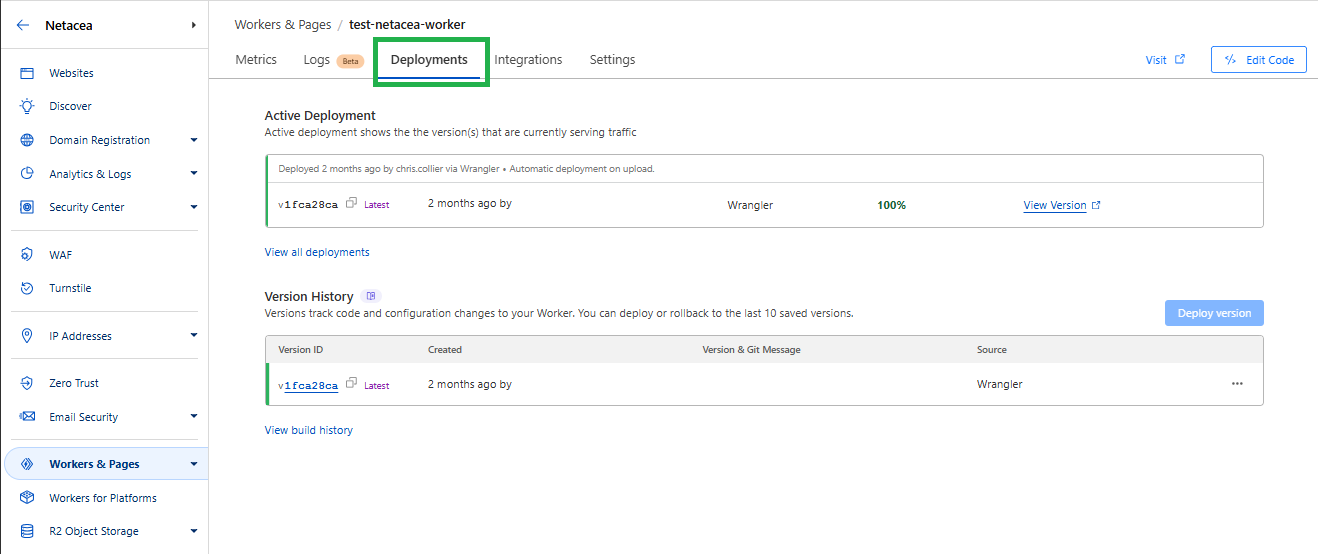
Task: Open the Netacea account switcher arrow
Action: 193,26
